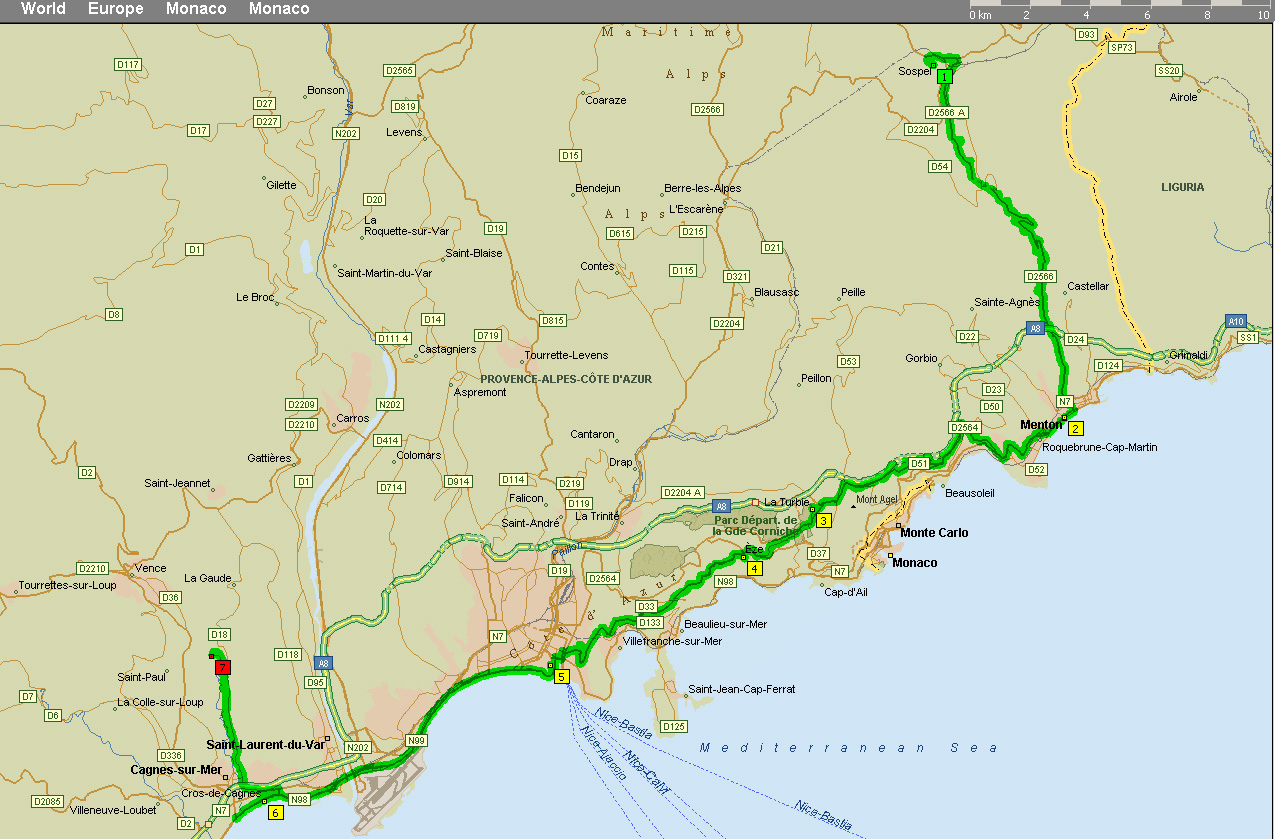Click waypoint marker 3 near La Turbie
The image size is (1275, 839).
[823, 520]
